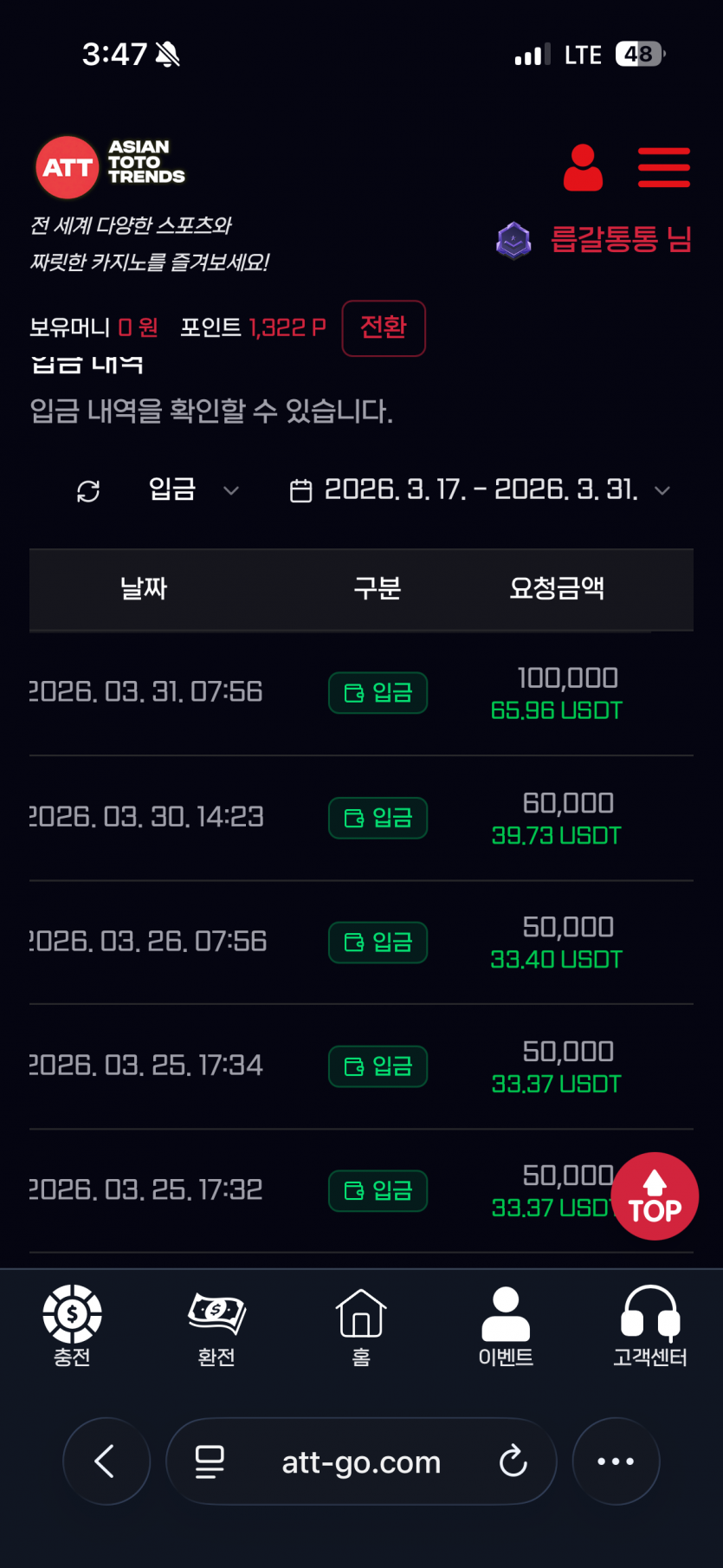Image resolution: width=723 pixels, height=1568 pixels.
Task: Tap the red user profile icon
Action: 583,167
